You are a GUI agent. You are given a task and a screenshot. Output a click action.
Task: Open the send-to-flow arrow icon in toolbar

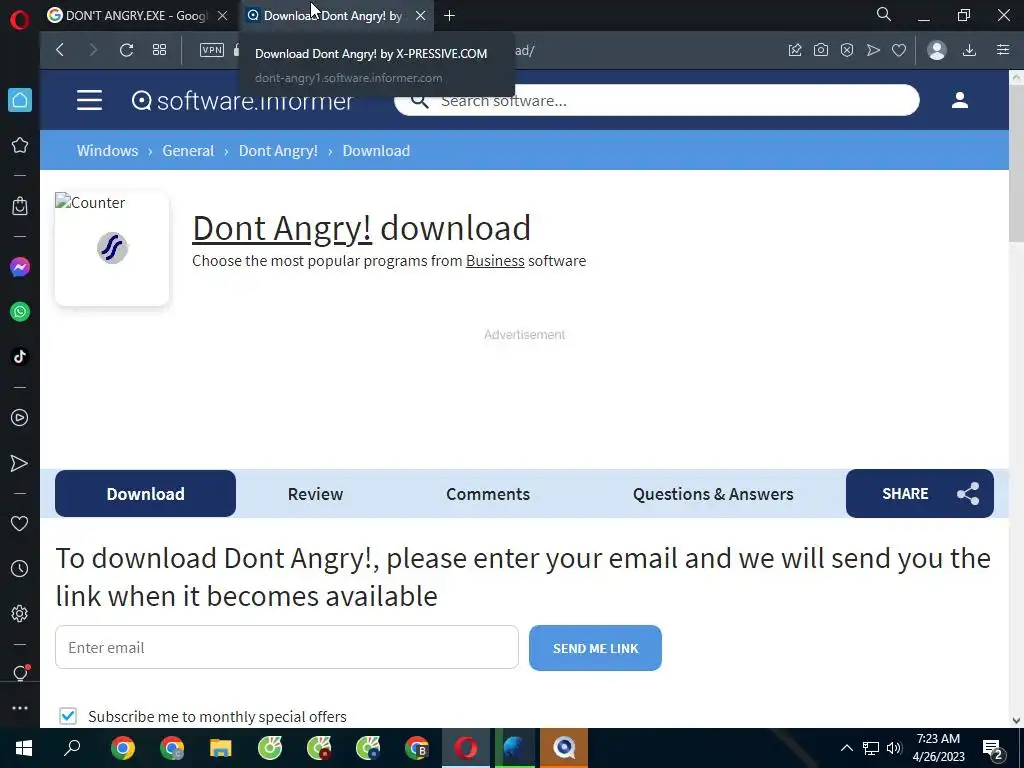coord(873,50)
